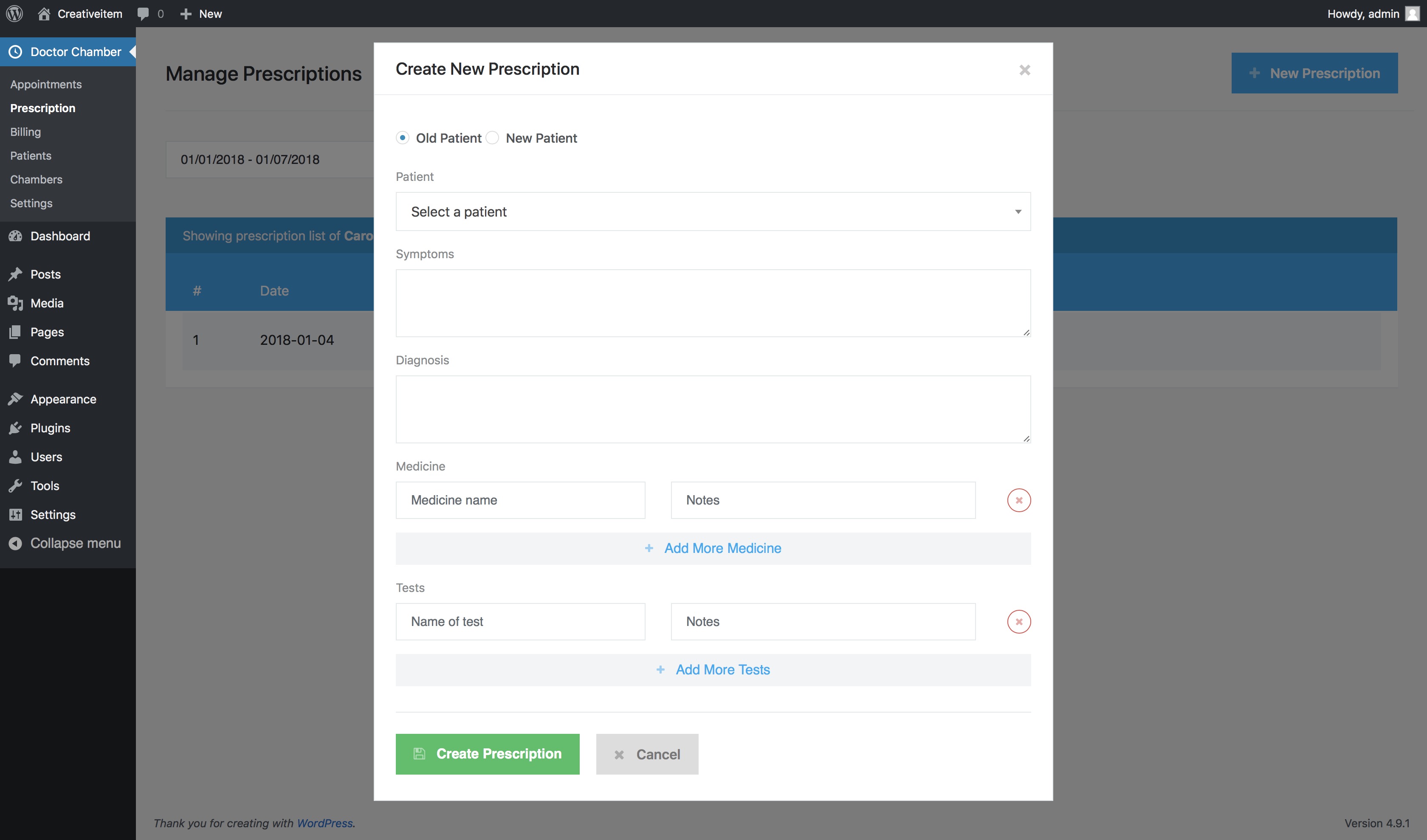Click the # column header

click(x=197, y=290)
